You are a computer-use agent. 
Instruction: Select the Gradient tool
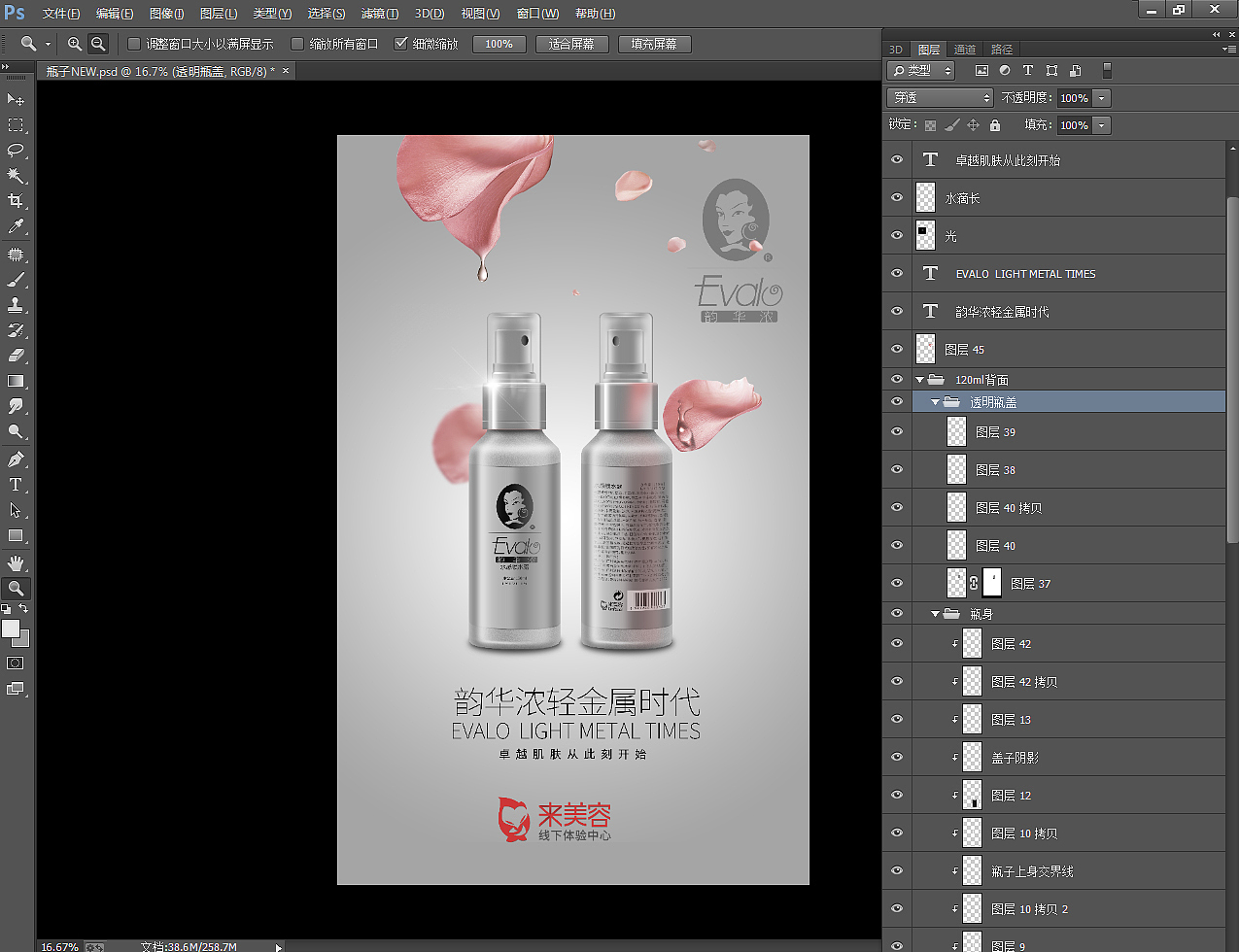coord(16,381)
